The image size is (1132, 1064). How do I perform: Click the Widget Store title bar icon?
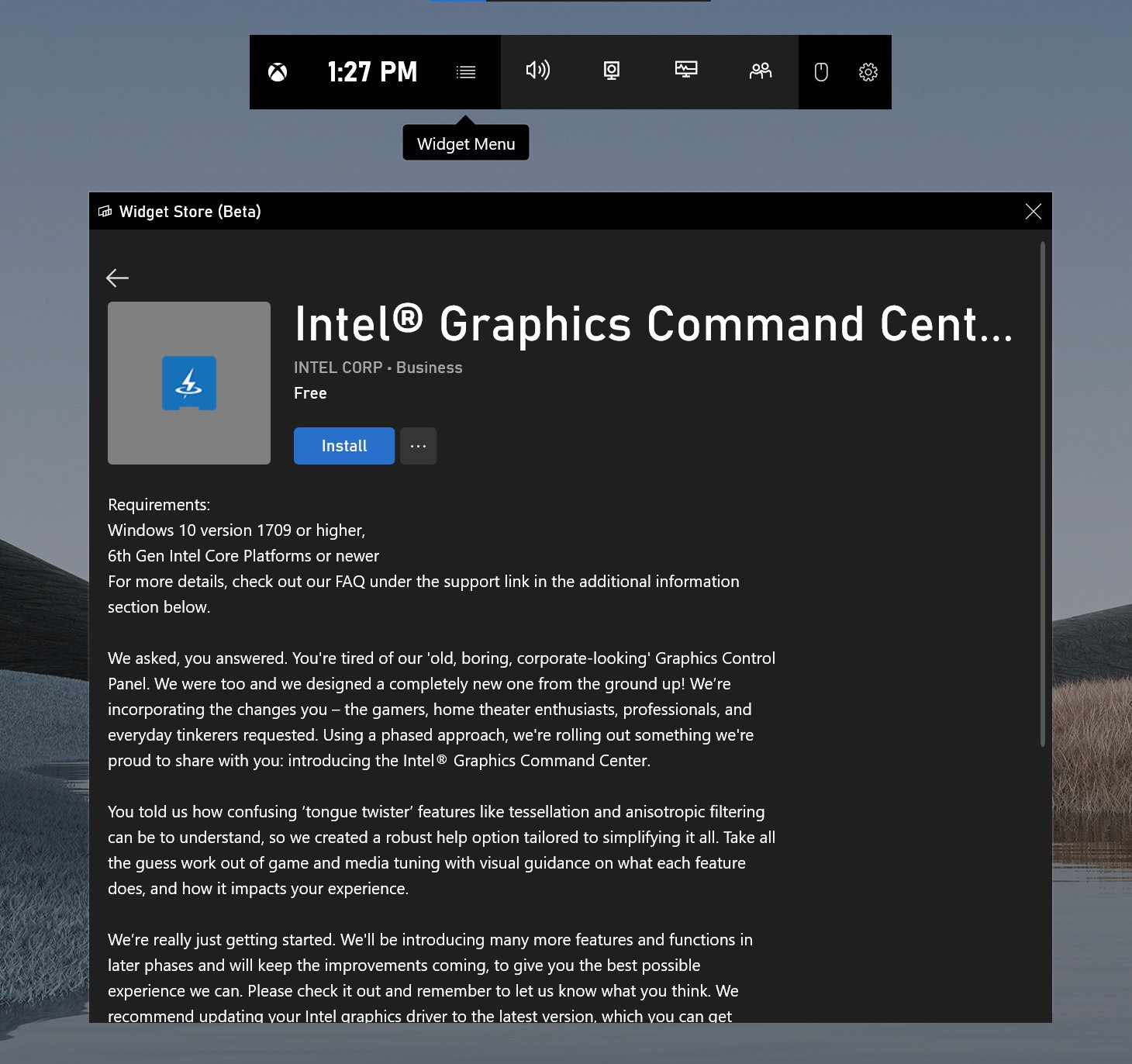click(105, 212)
